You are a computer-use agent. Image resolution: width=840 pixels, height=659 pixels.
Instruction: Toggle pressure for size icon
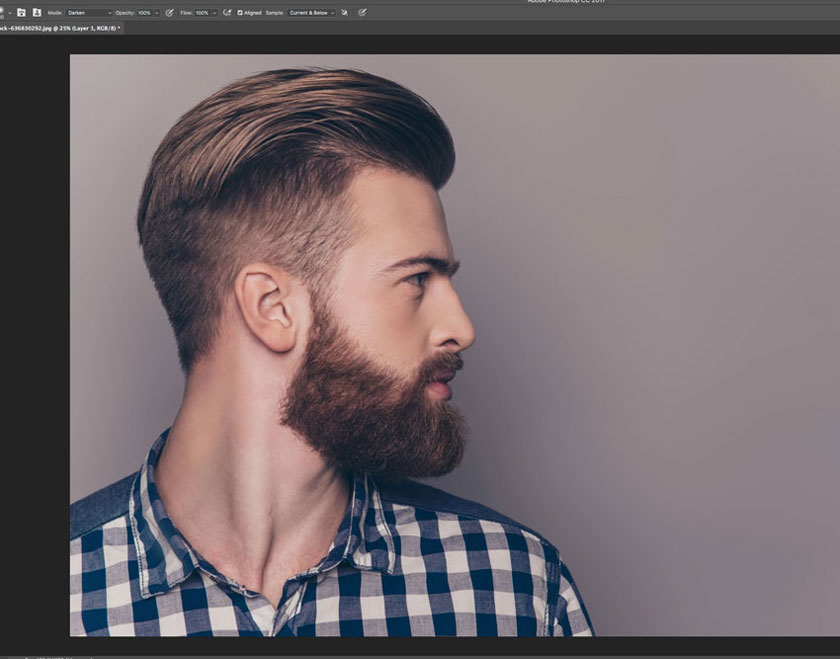[x=362, y=12]
